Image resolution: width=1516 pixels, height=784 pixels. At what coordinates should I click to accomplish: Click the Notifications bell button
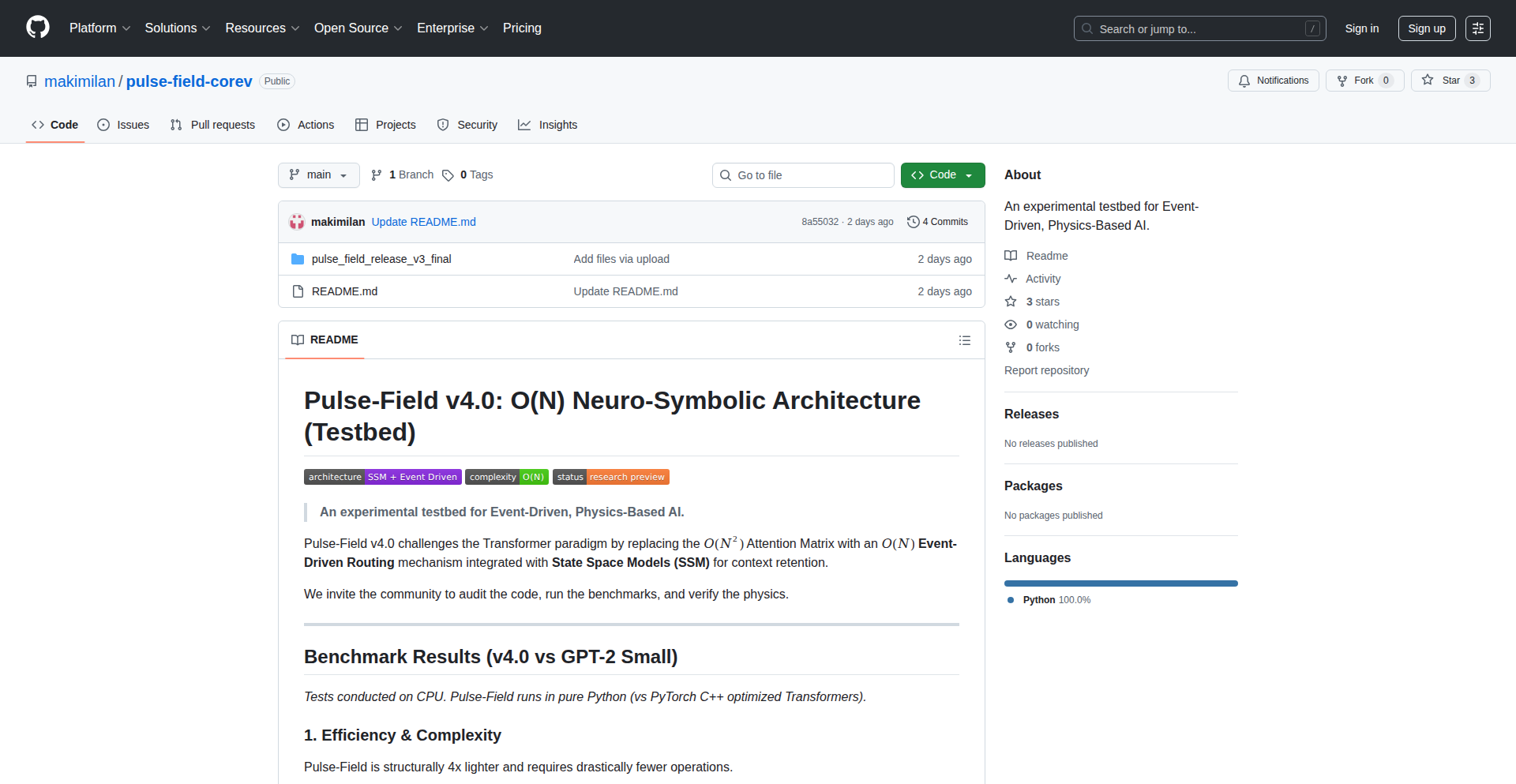[x=1273, y=81]
